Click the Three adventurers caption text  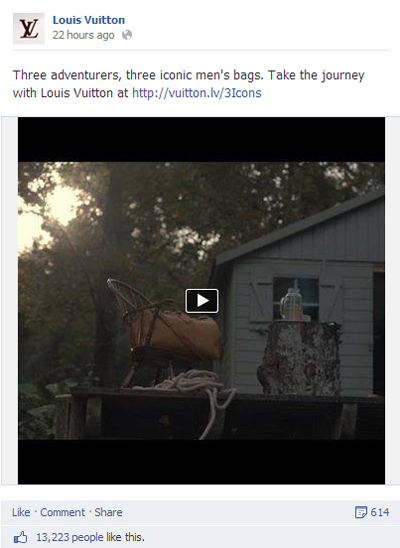pyautogui.click(x=189, y=84)
